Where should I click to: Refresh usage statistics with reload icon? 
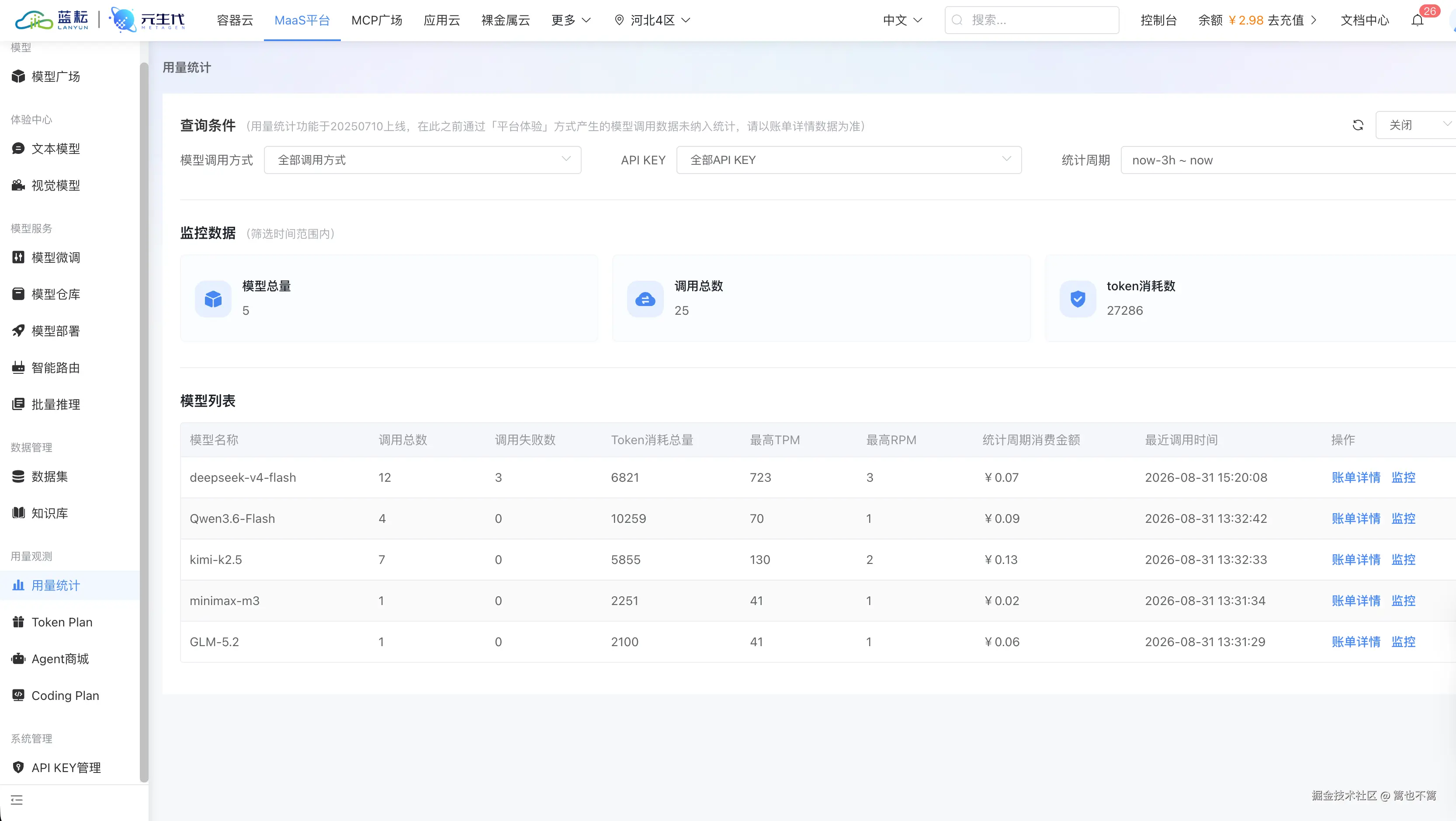tap(1358, 125)
